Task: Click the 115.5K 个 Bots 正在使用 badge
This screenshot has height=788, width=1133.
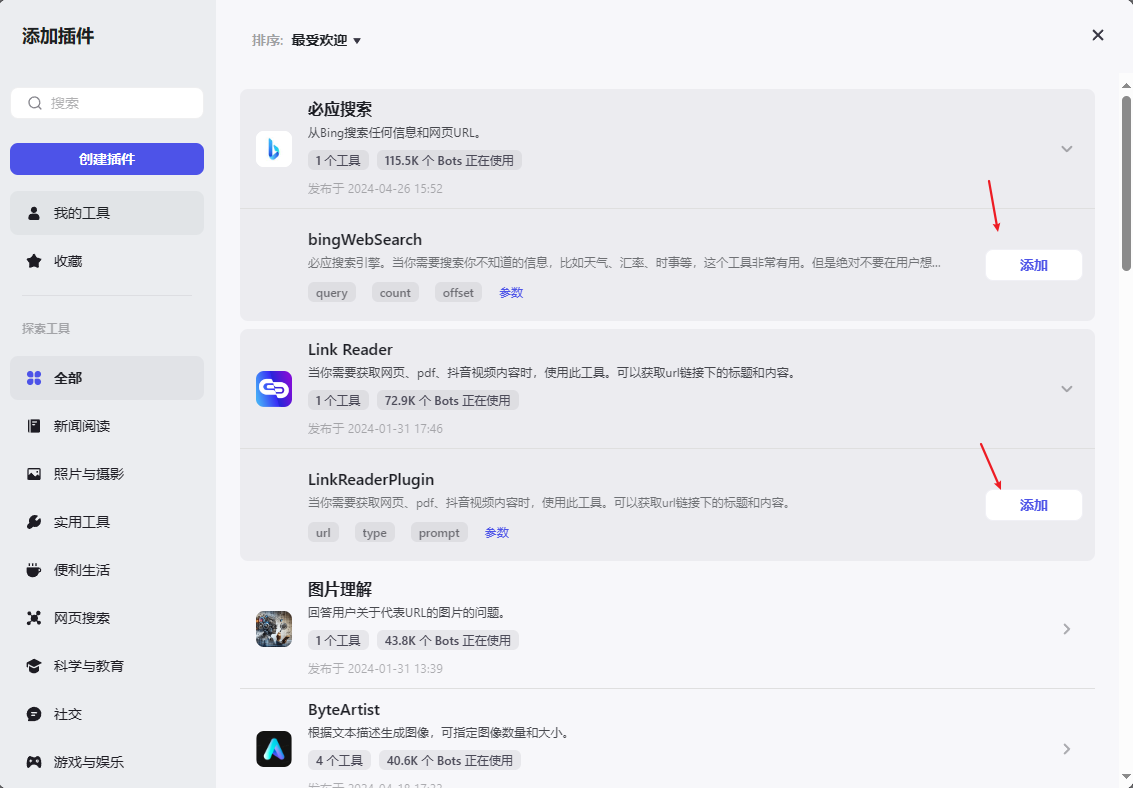Action: click(449, 160)
